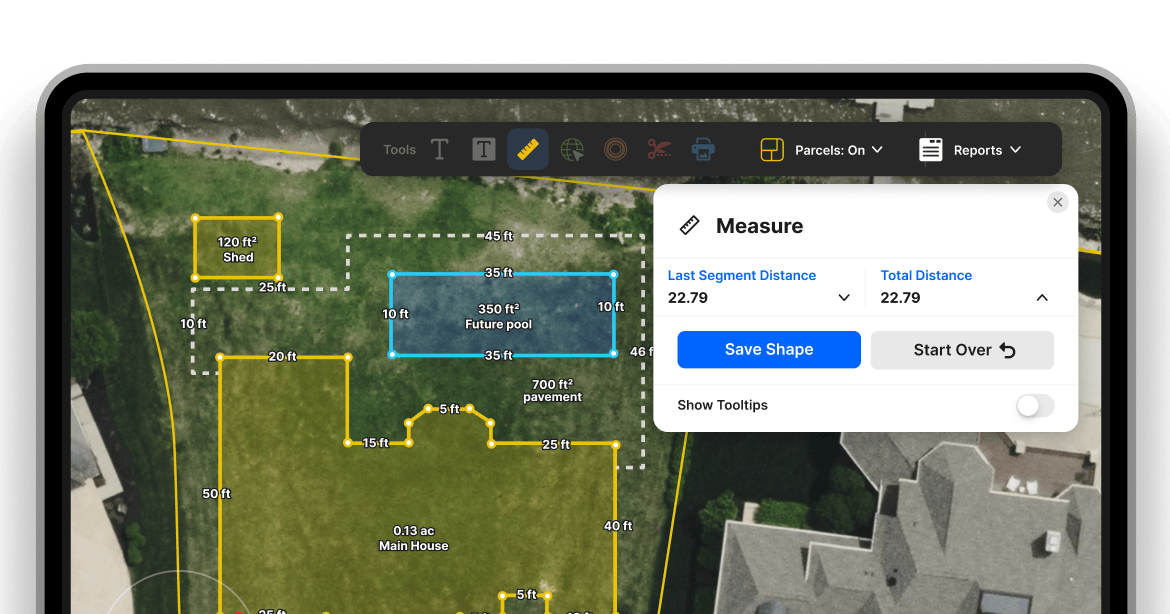Image resolution: width=1170 pixels, height=614 pixels.
Task: Click the '120 ft² Shed' label
Action: (237, 250)
